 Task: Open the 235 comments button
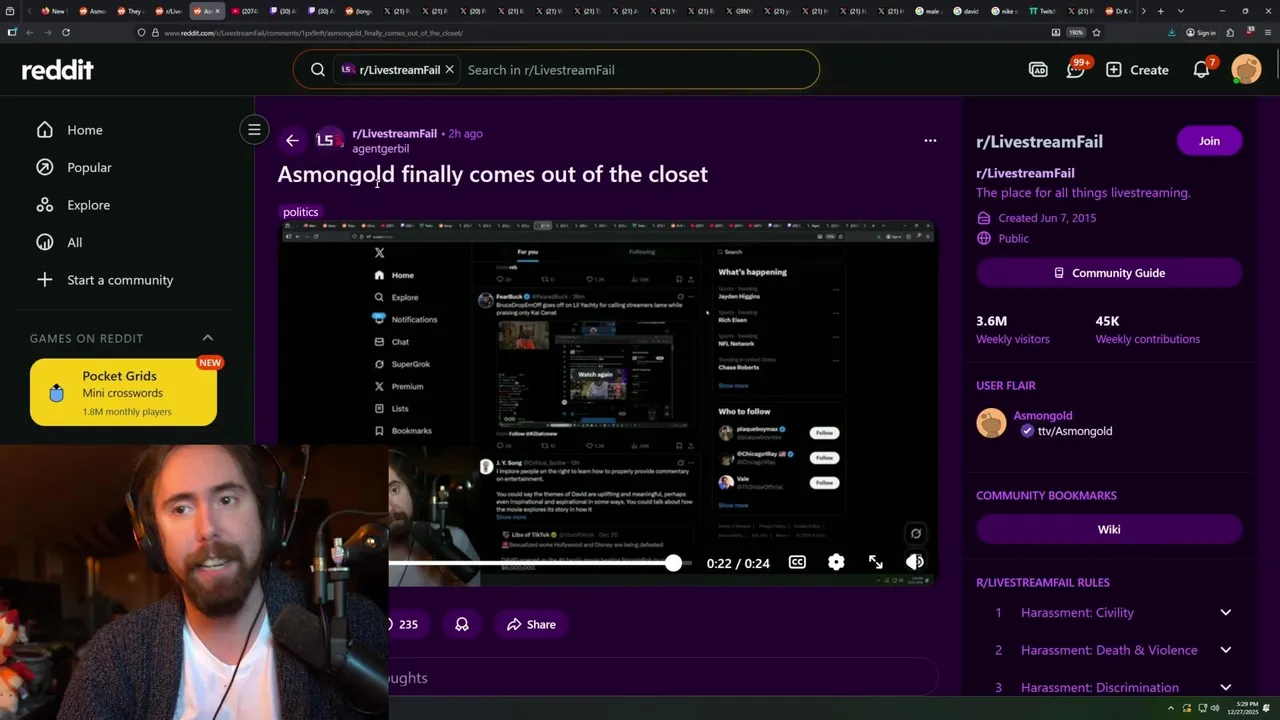(408, 624)
